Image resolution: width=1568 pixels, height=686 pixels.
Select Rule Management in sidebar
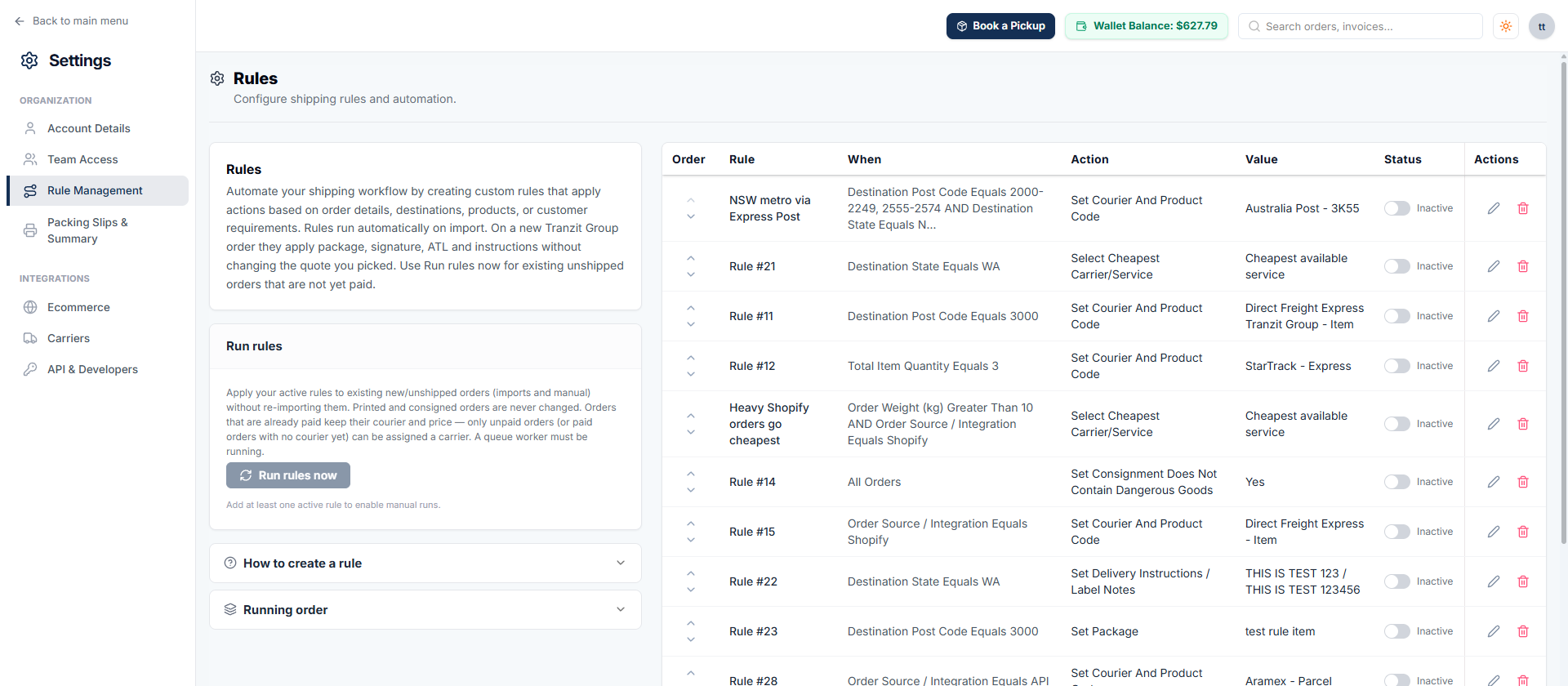pos(97,190)
